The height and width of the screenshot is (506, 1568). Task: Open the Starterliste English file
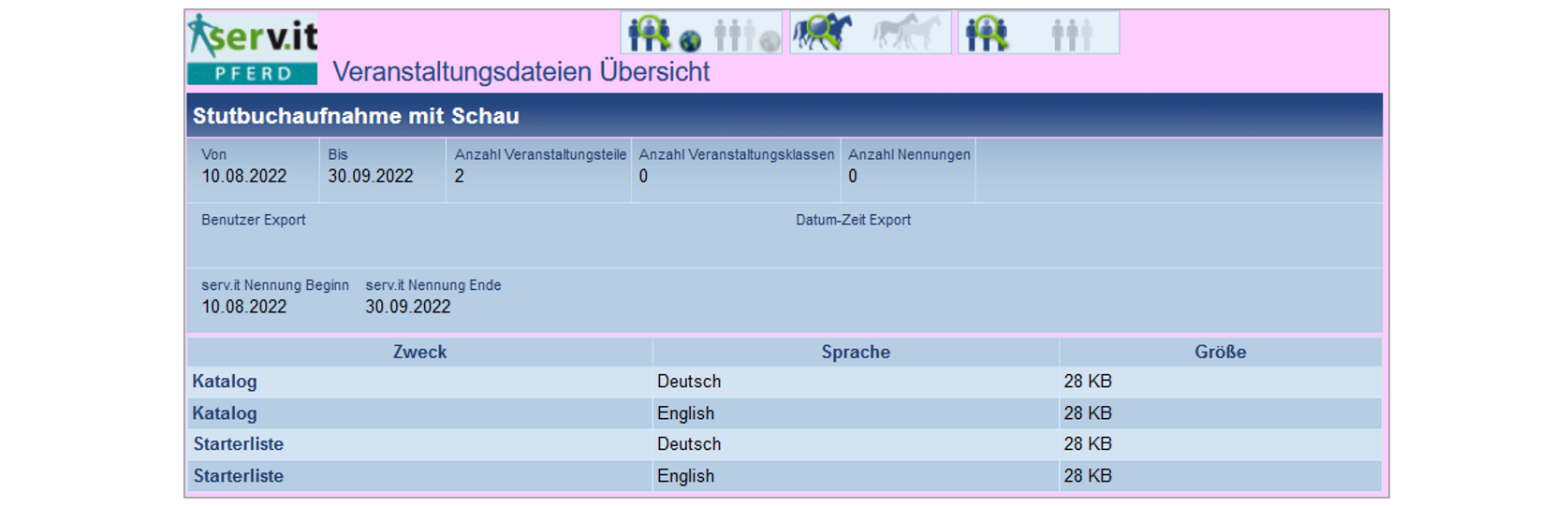point(239,476)
